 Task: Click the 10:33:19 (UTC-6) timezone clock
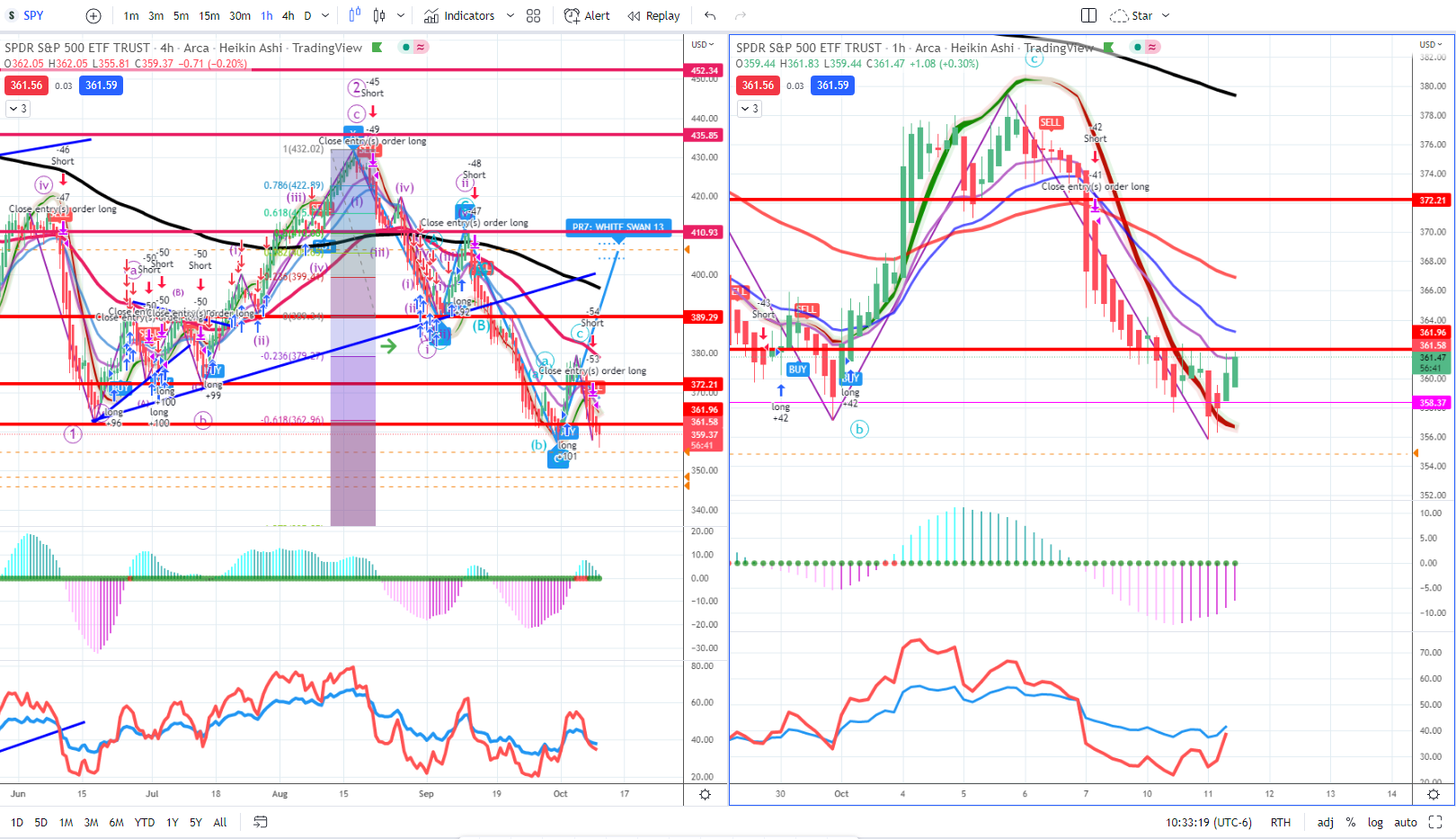[x=1209, y=823]
